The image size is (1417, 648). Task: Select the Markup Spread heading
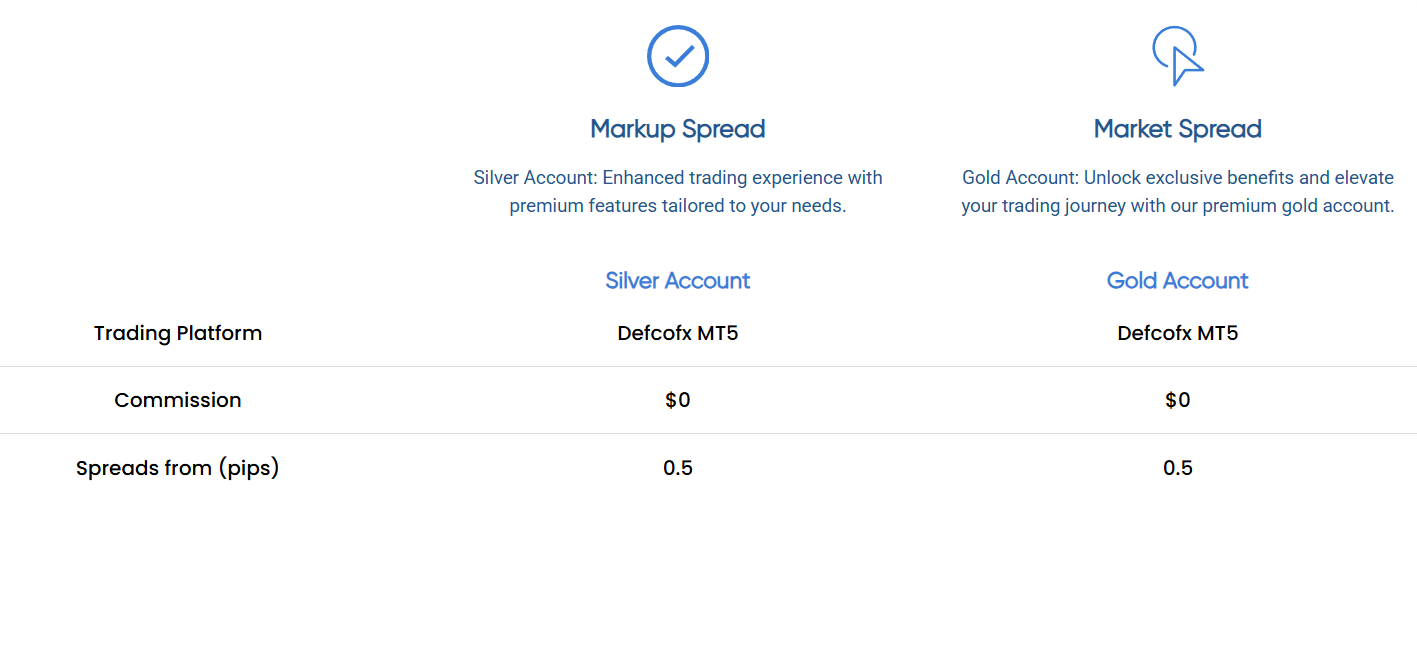pos(678,129)
